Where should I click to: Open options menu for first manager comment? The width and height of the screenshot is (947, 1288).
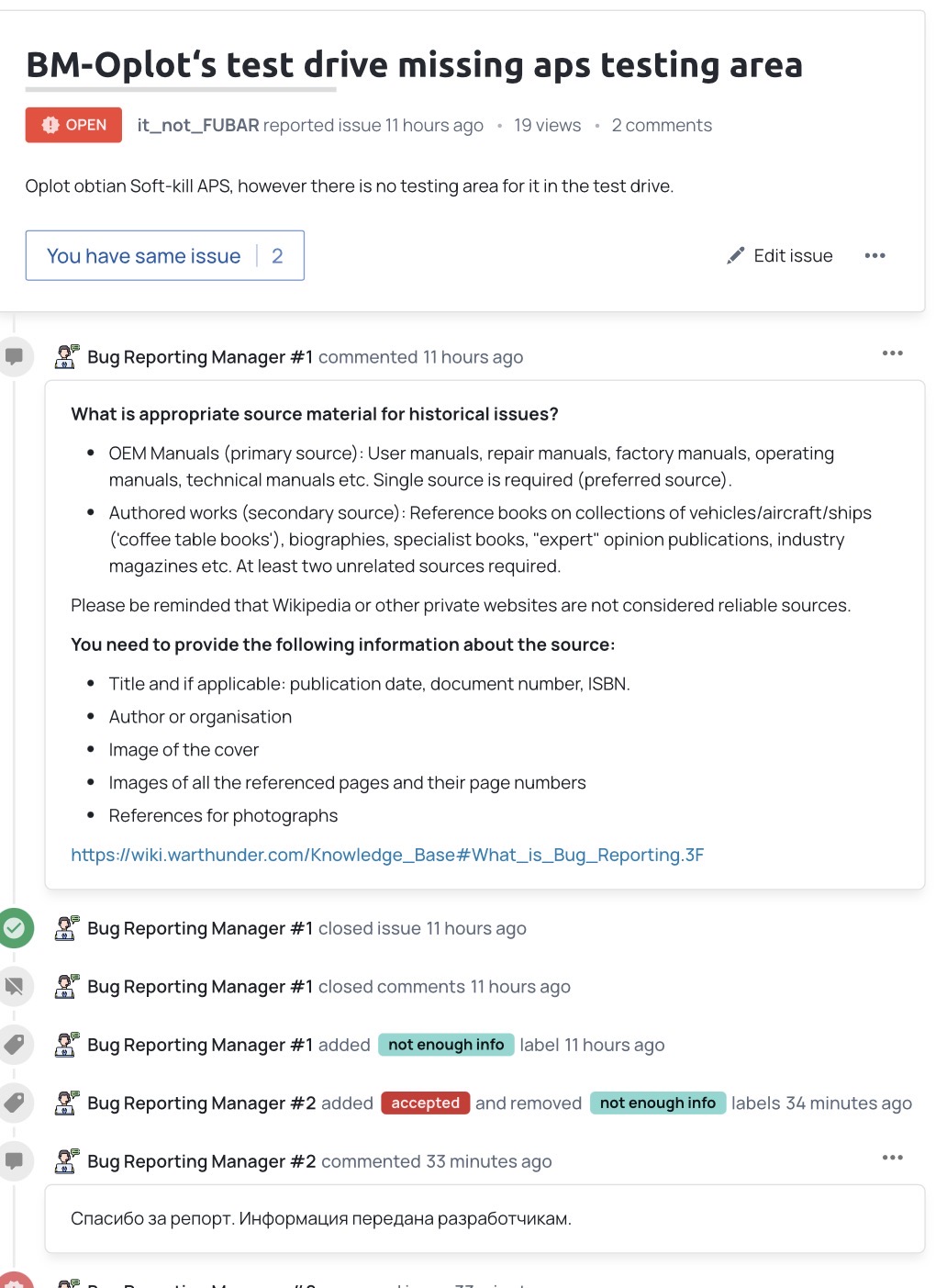pyautogui.click(x=892, y=353)
